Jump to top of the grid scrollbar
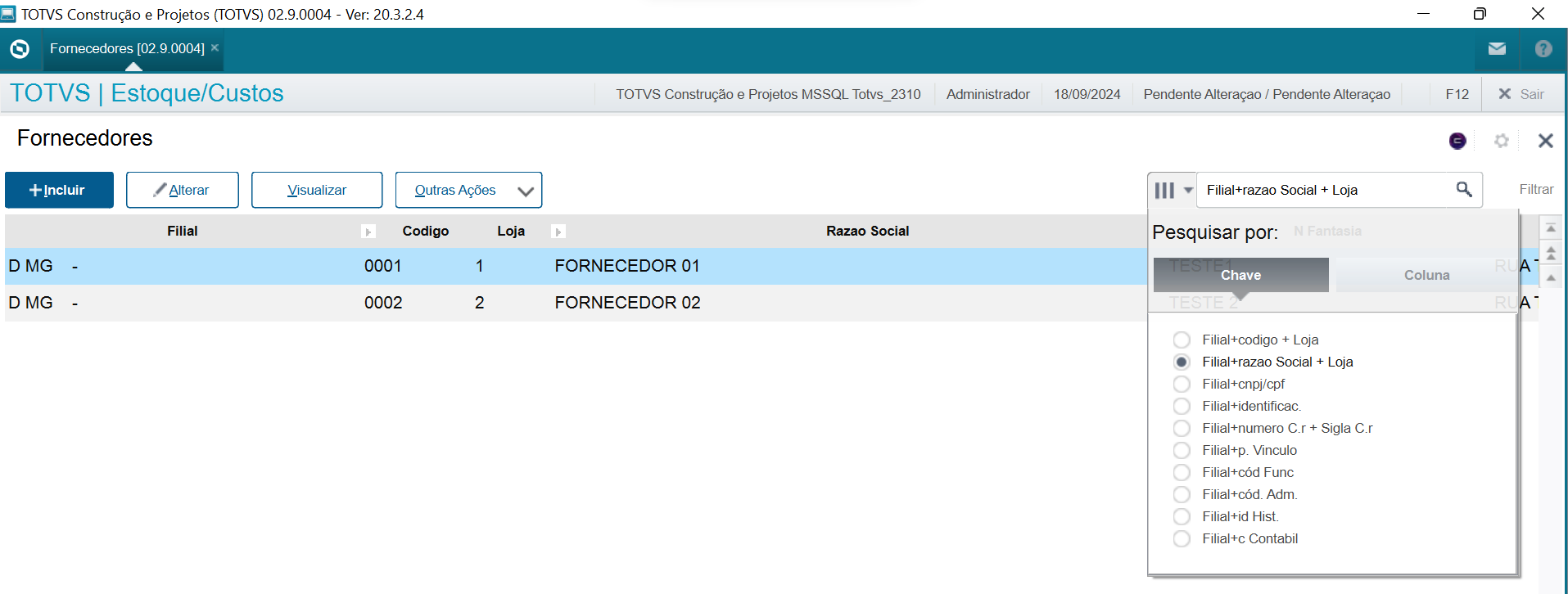Image resolution: width=1568 pixels, height=594 pixels. [x=1551, y=228]
